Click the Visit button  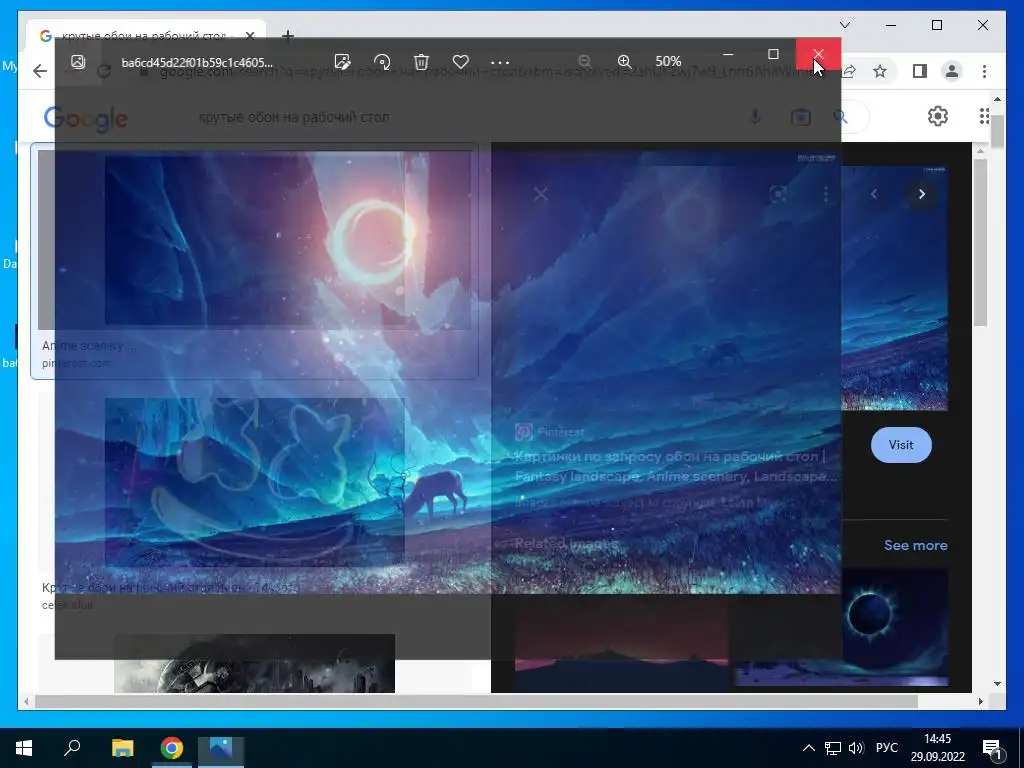[x=901, y=445]
